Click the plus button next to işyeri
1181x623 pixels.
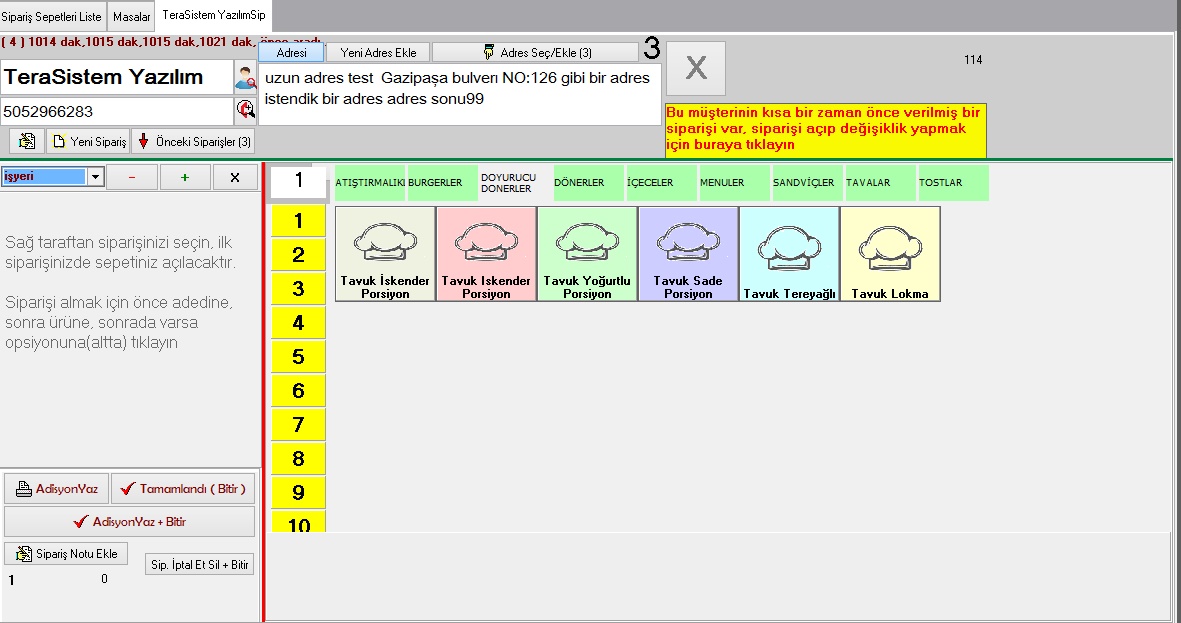pyautogui.click(x=185, y=177)
